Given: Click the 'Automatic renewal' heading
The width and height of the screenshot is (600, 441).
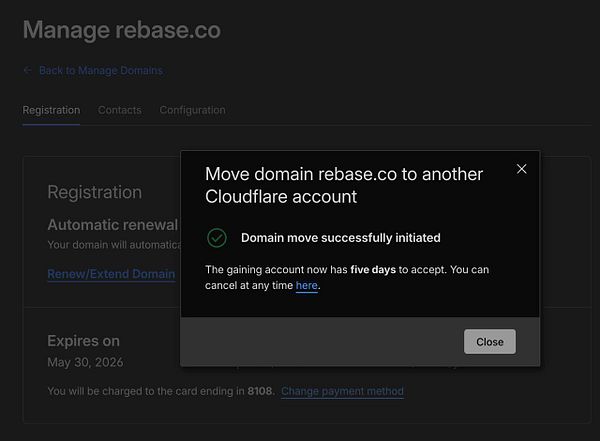Looking at the screenshot, I should point(113,225).
